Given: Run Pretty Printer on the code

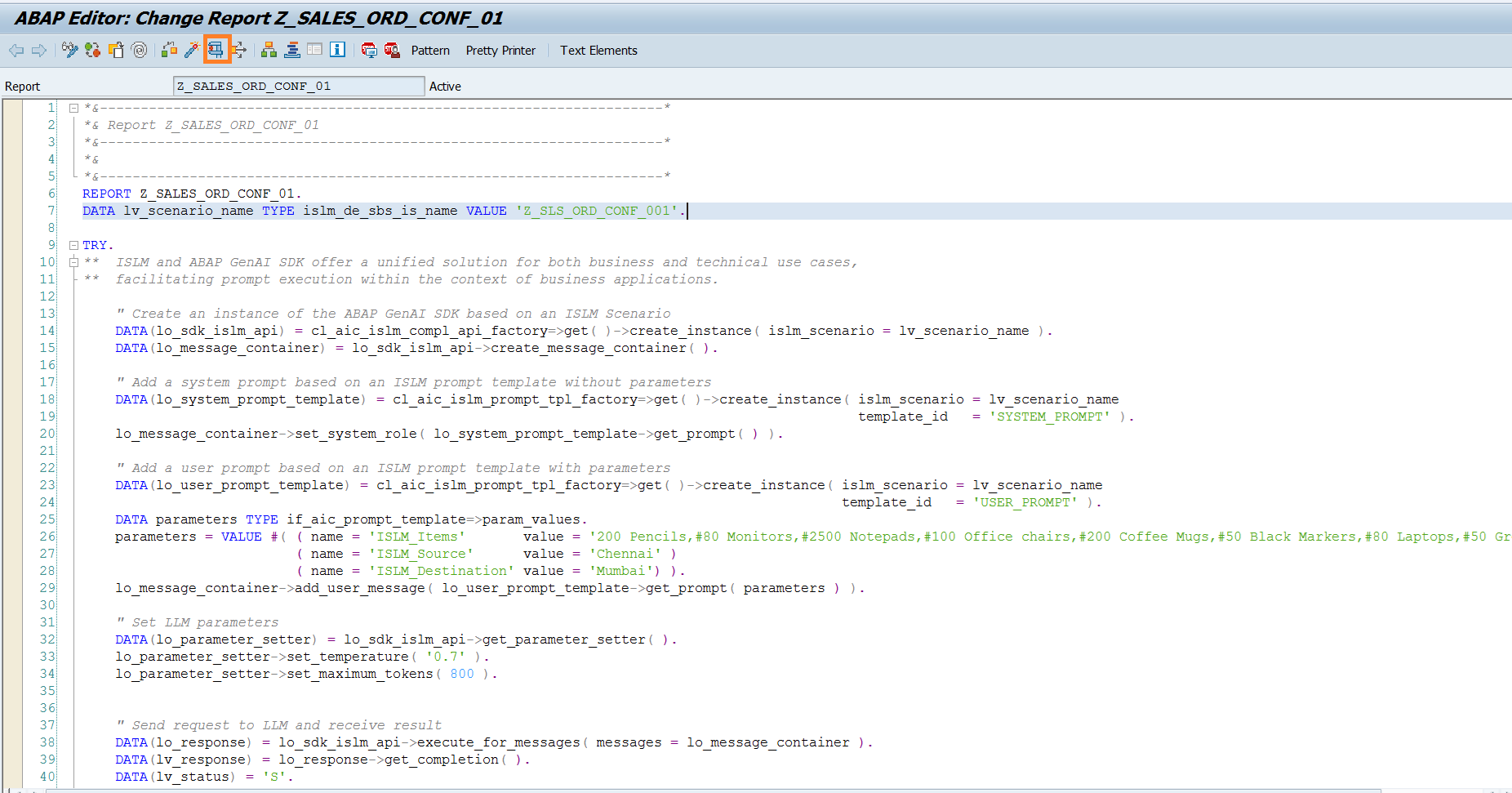Looking at the screenshot, I should [500, 51].
